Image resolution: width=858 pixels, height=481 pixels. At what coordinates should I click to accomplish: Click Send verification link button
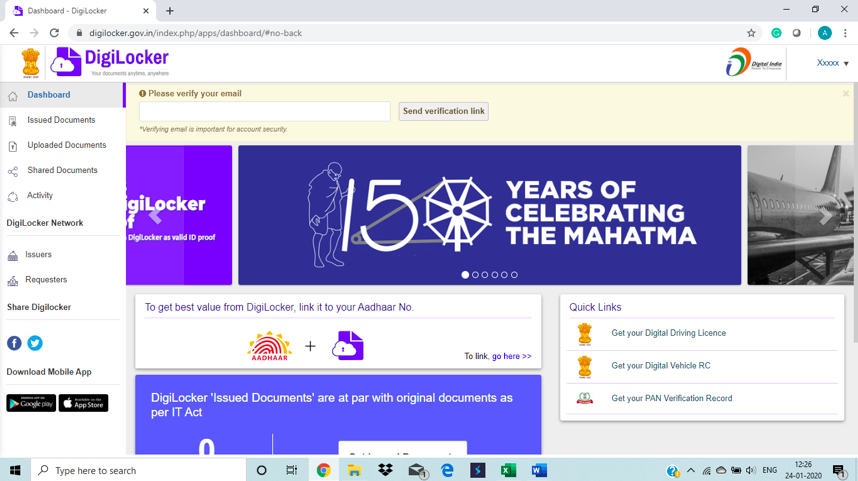(443, 111)
